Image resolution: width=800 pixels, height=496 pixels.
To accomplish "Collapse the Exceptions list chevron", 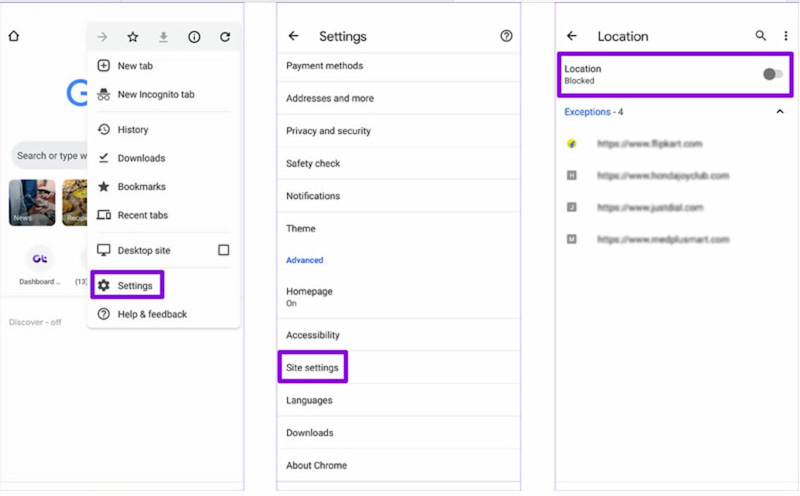I will [x=780, y=112].
